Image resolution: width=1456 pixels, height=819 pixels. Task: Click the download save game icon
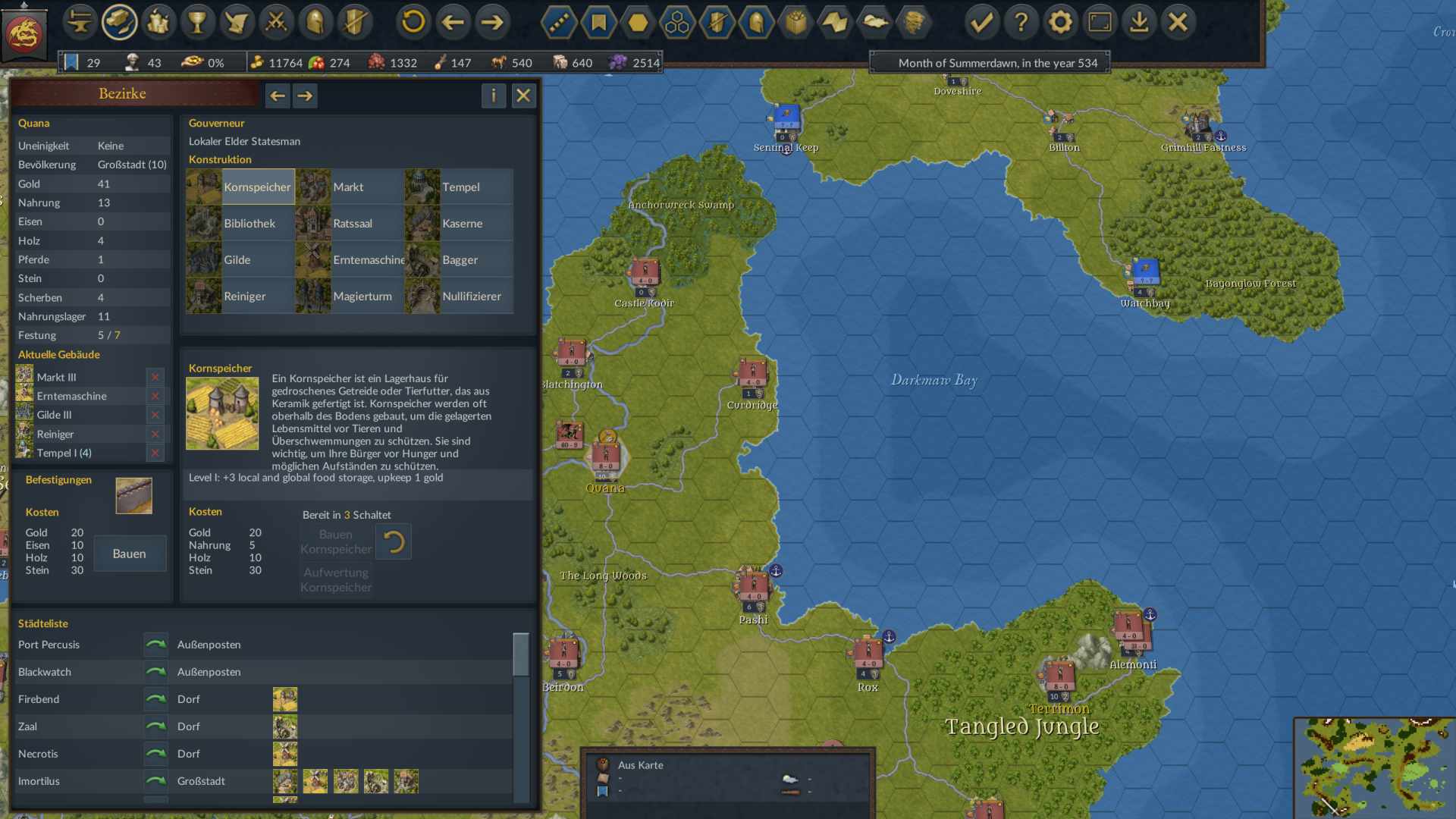pyautogui.click(x=1139, y=22)
